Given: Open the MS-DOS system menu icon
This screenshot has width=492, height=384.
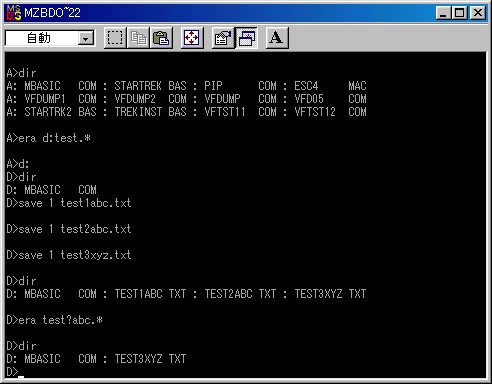Looking at the screenshot, I should click(x=14, y=13).
